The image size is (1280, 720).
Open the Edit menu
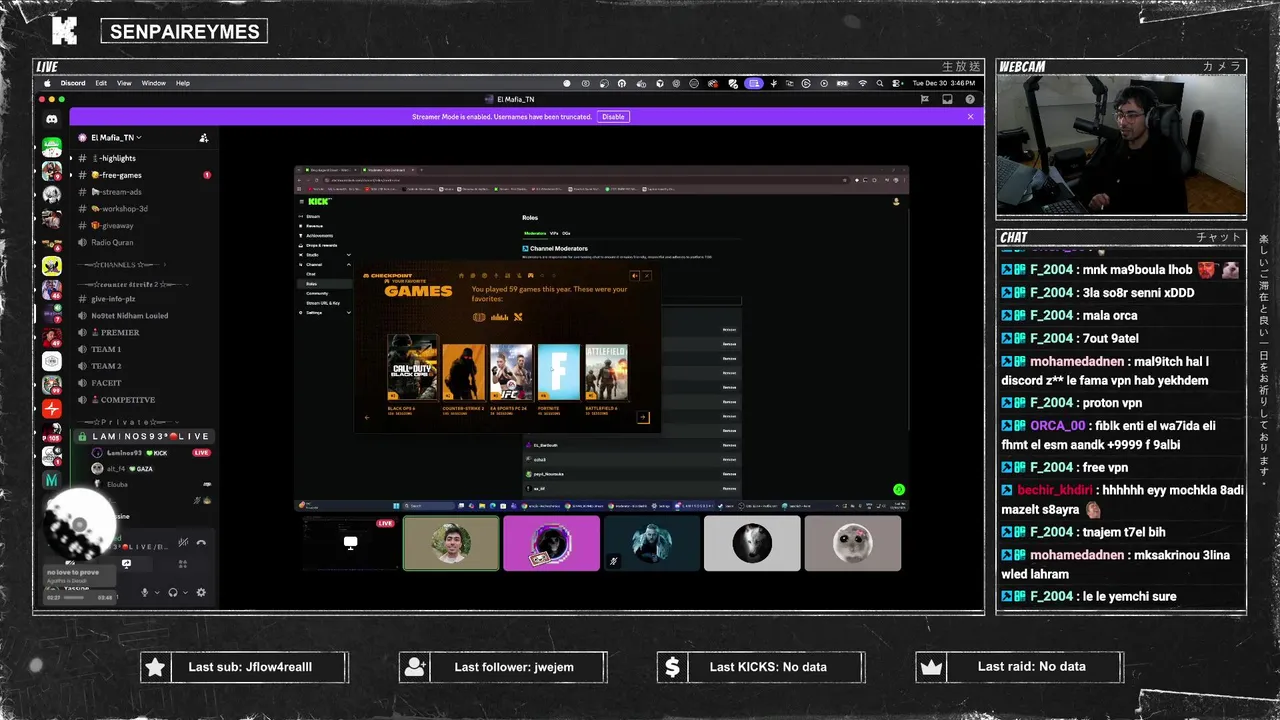coord(101,83)
